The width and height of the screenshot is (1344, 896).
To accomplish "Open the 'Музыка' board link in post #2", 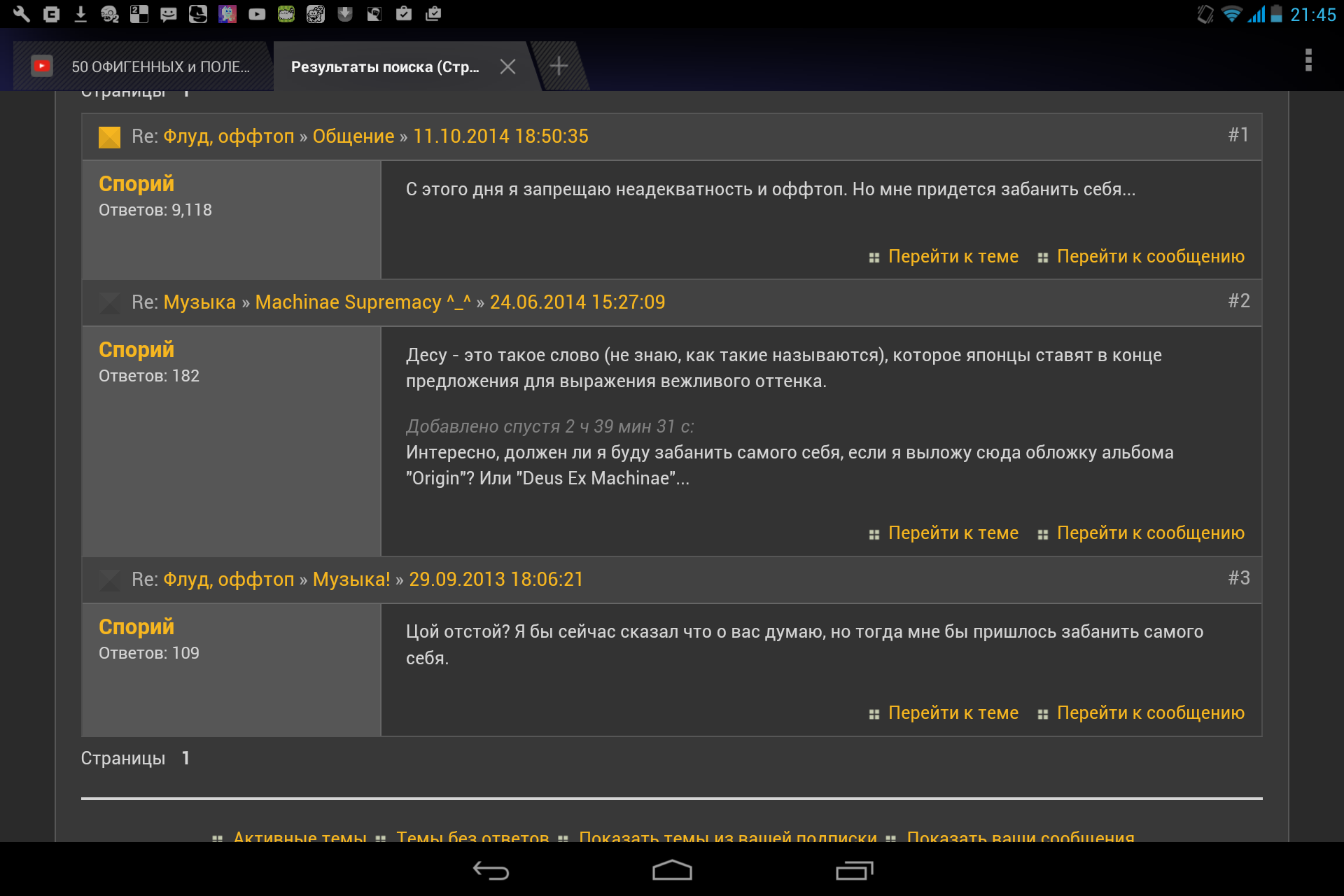I will (199, 302).
